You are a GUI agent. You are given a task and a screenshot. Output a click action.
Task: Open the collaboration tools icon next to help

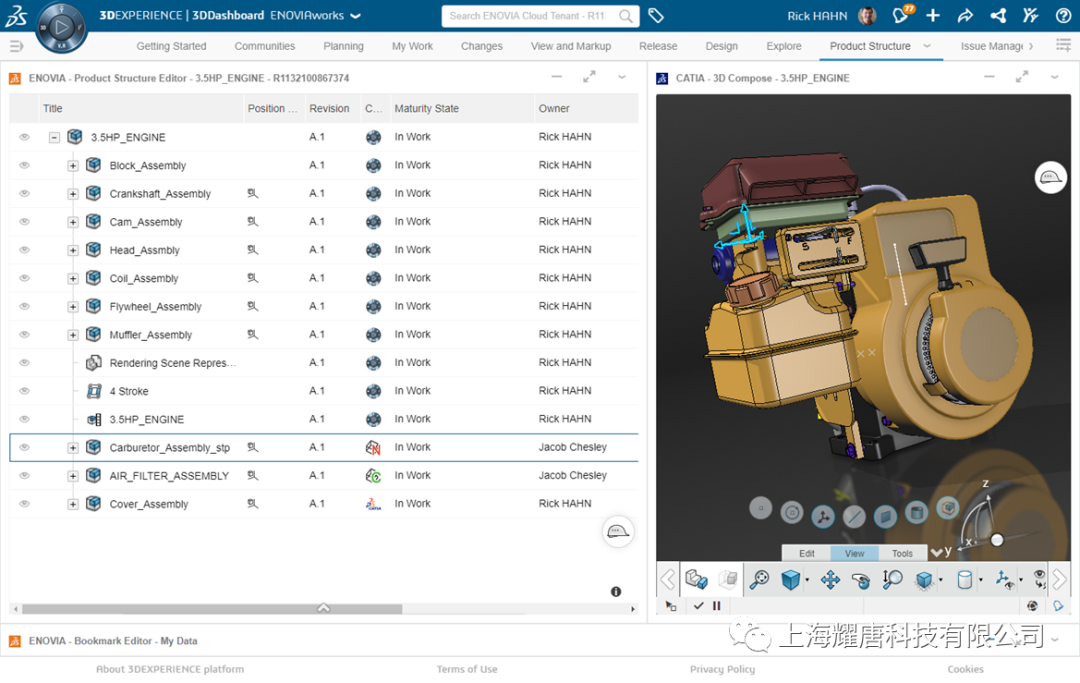coord(1030,15)
